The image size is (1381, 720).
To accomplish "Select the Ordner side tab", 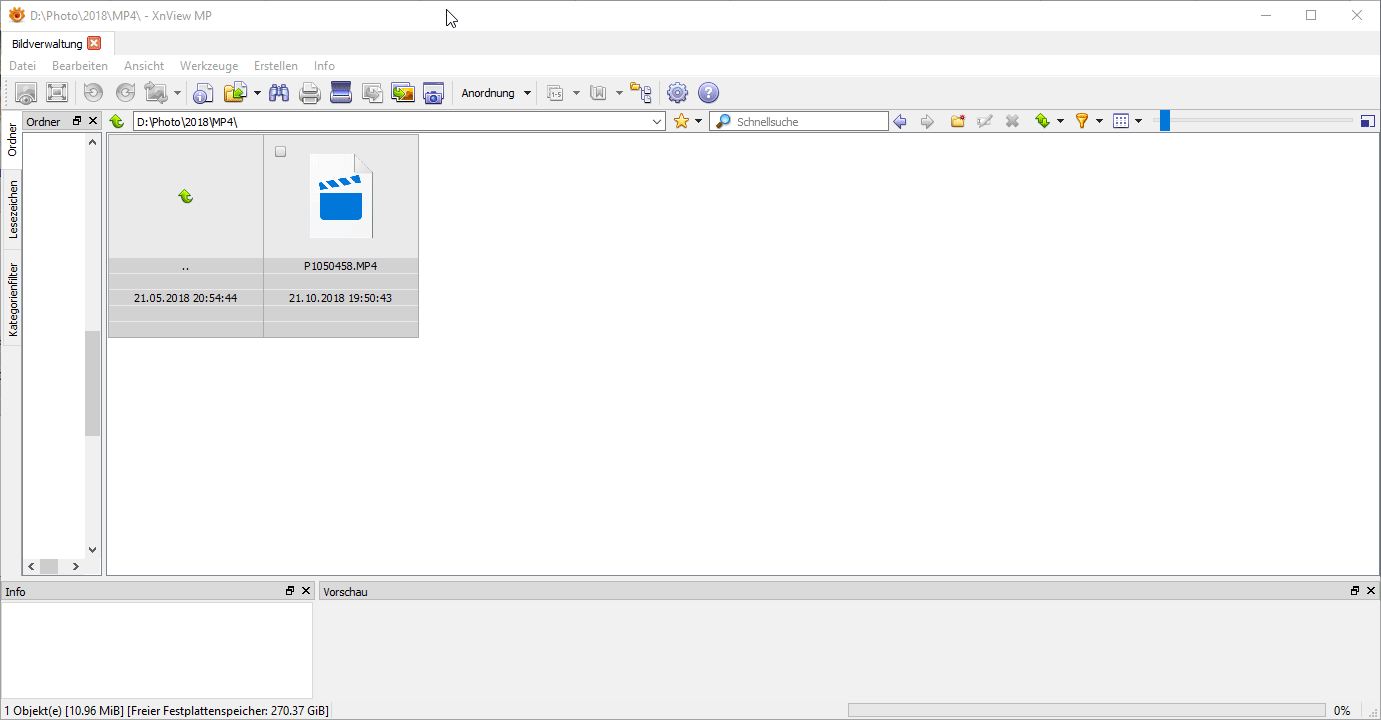I will (x=11, y=140).
